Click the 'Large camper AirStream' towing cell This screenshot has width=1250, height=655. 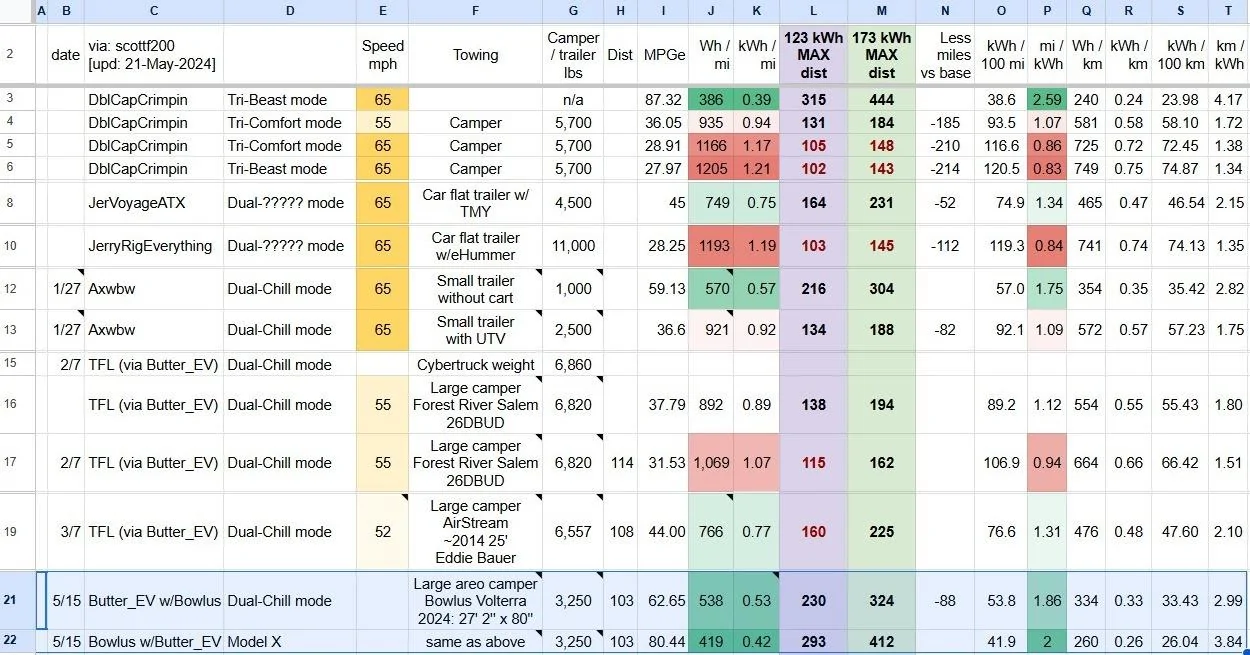(x=476, y=532)
